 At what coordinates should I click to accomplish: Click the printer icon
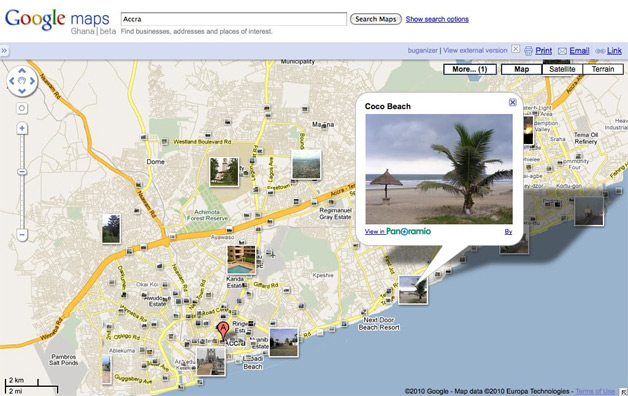(528, 51)
